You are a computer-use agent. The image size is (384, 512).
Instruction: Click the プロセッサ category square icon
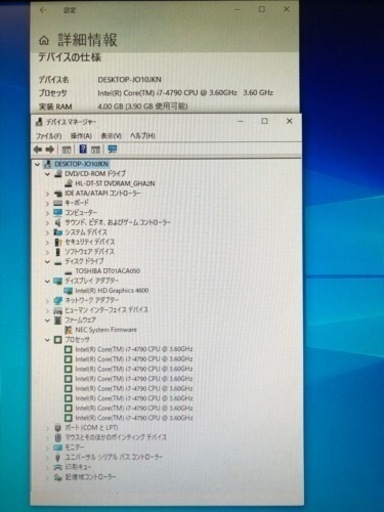coord(58,340)
